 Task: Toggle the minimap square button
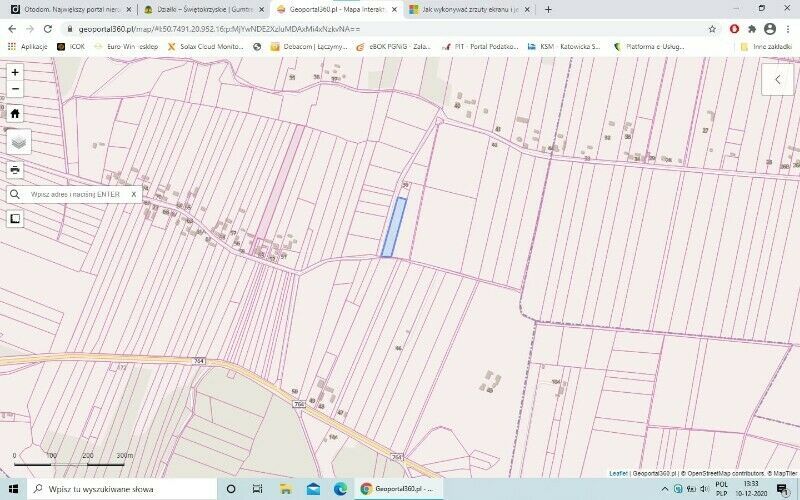tap(15, 219)
